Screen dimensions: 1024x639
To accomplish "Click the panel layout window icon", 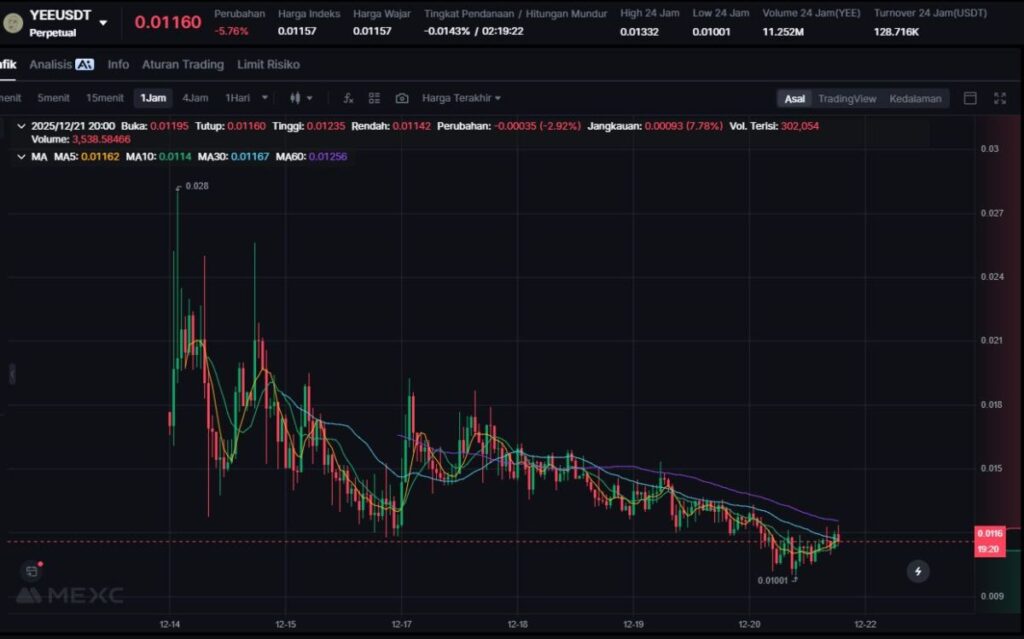I will point(969,98).
